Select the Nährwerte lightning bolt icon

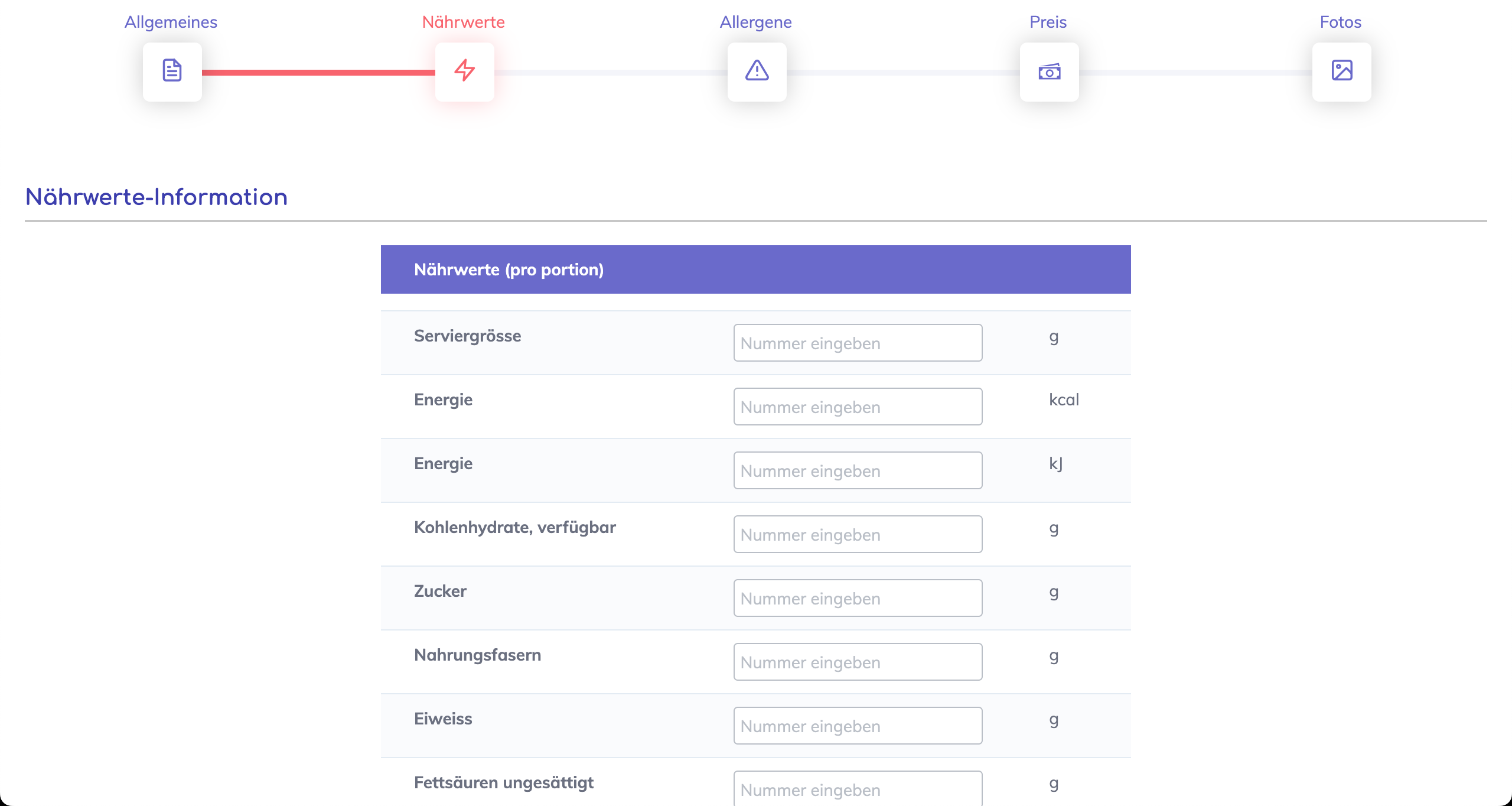tap(464, 71)
